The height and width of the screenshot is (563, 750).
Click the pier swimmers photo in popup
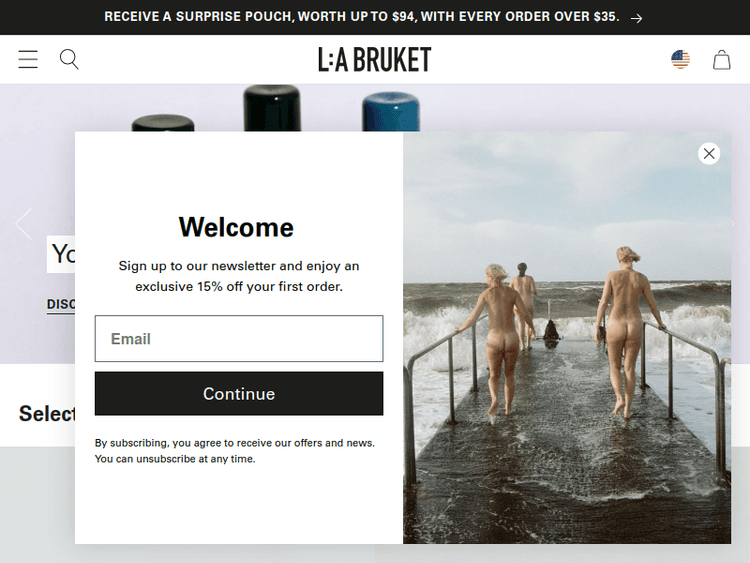click(x=567, y=338)
